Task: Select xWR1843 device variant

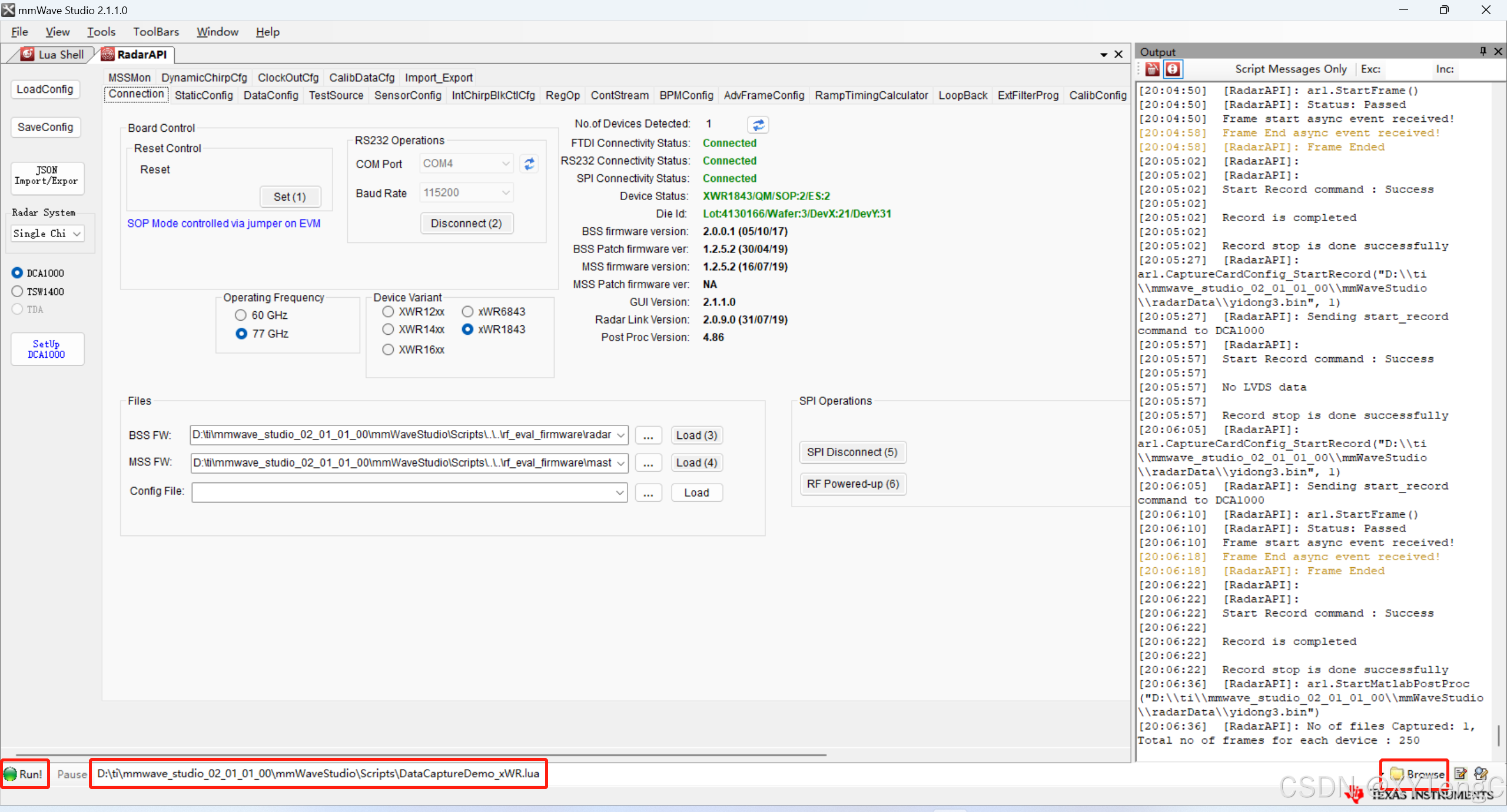Action: pos(467,330)
